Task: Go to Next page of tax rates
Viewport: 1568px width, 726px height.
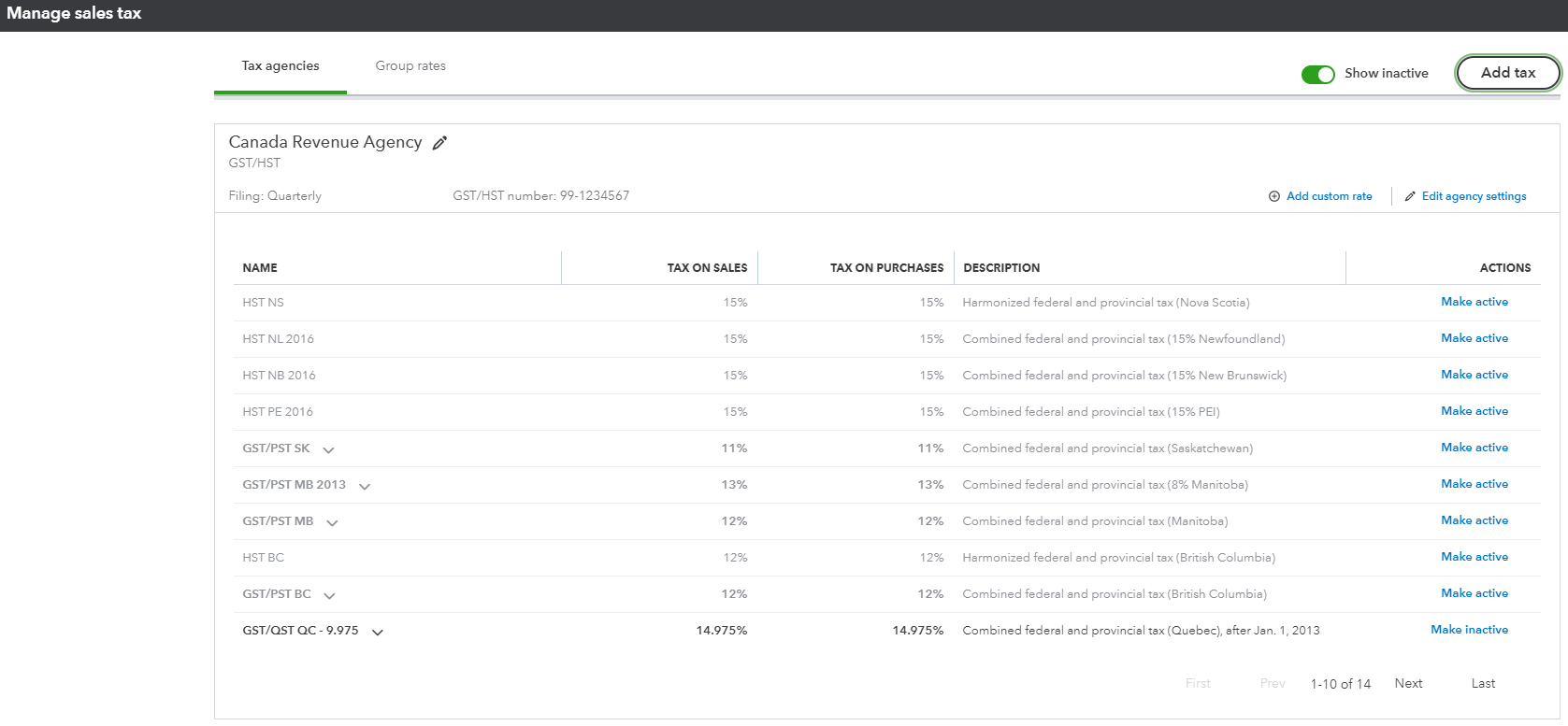Action: click(x=1408, y=684)
